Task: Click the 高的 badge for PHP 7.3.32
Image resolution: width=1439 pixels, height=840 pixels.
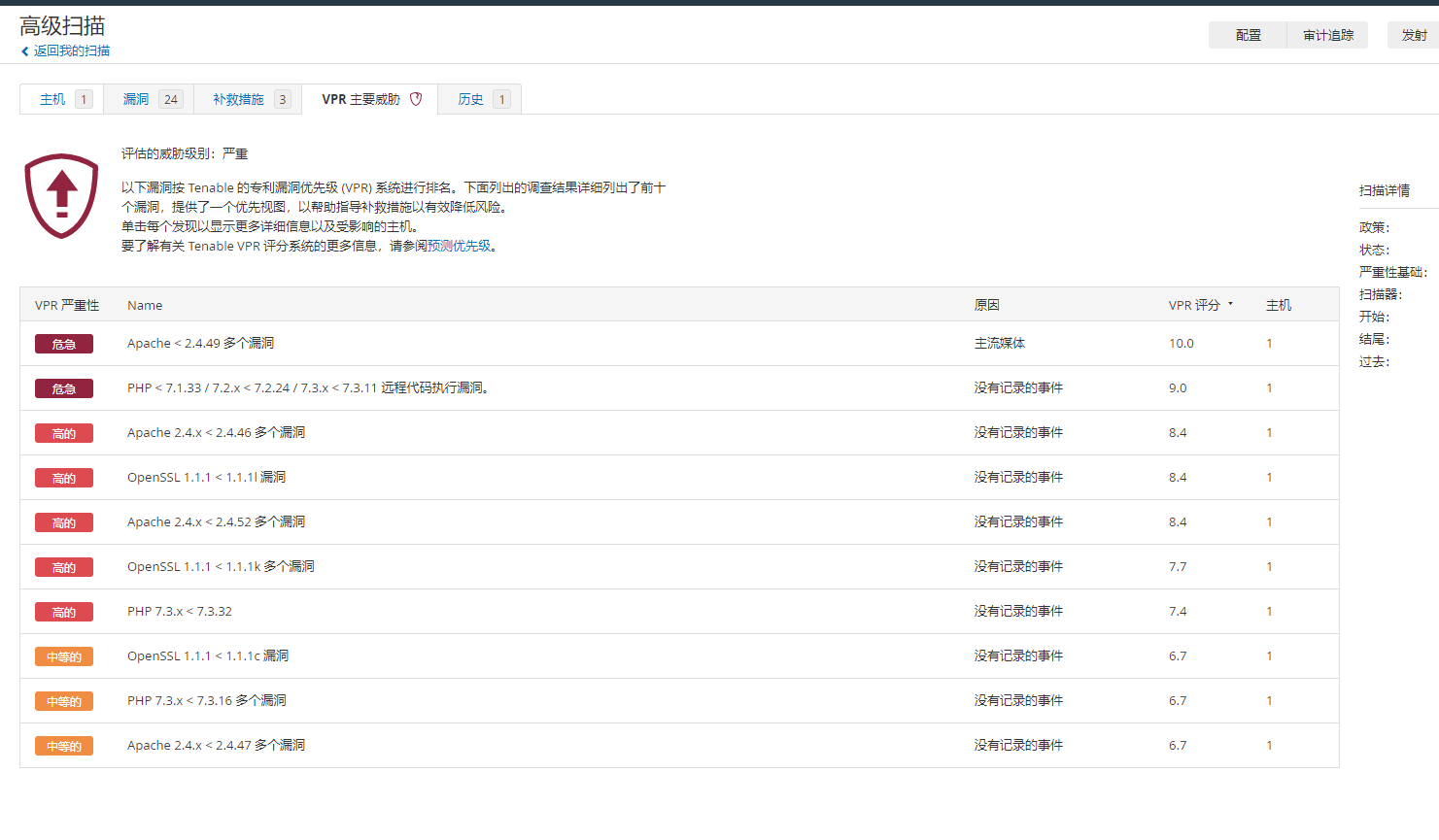Action: pyautogui.click(x=64, y=612)
